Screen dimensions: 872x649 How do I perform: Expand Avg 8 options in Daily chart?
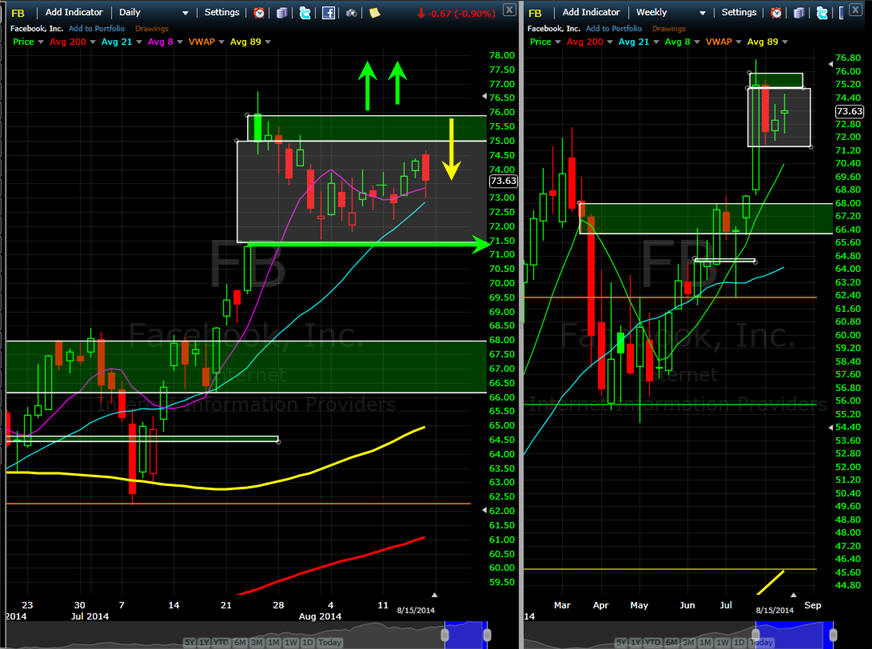(x=180, y=42)
